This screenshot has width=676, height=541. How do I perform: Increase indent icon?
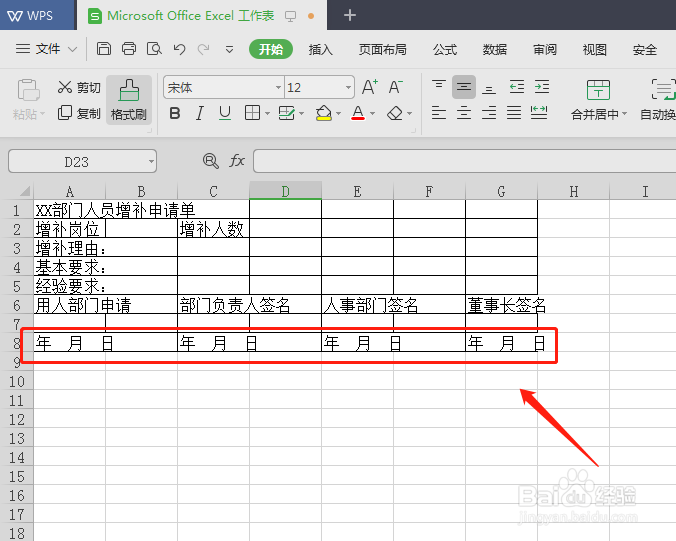(542, 87)
